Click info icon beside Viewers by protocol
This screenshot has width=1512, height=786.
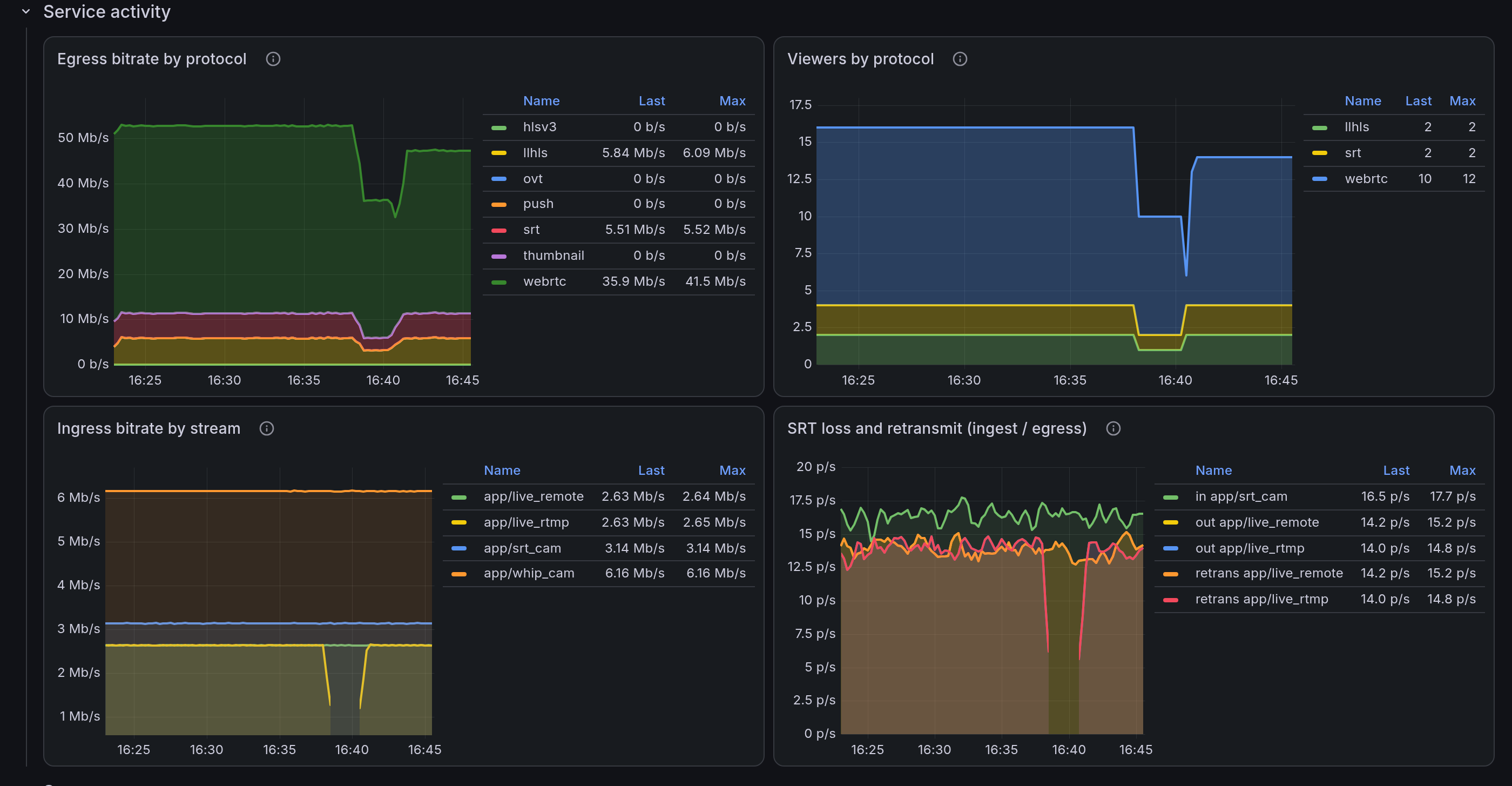pos(960,59)
